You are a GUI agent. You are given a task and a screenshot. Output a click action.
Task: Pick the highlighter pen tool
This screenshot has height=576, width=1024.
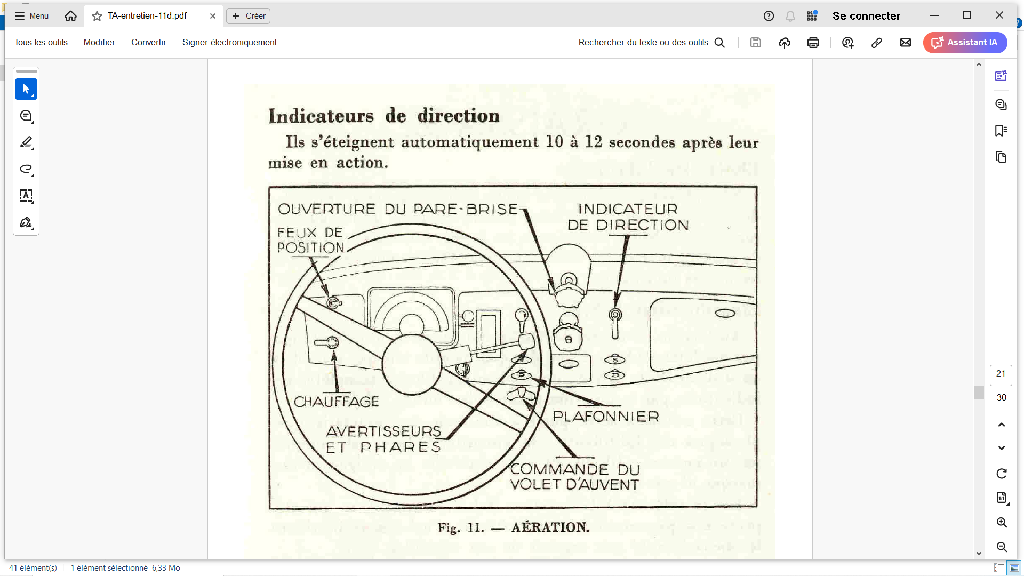pos(26,142)
